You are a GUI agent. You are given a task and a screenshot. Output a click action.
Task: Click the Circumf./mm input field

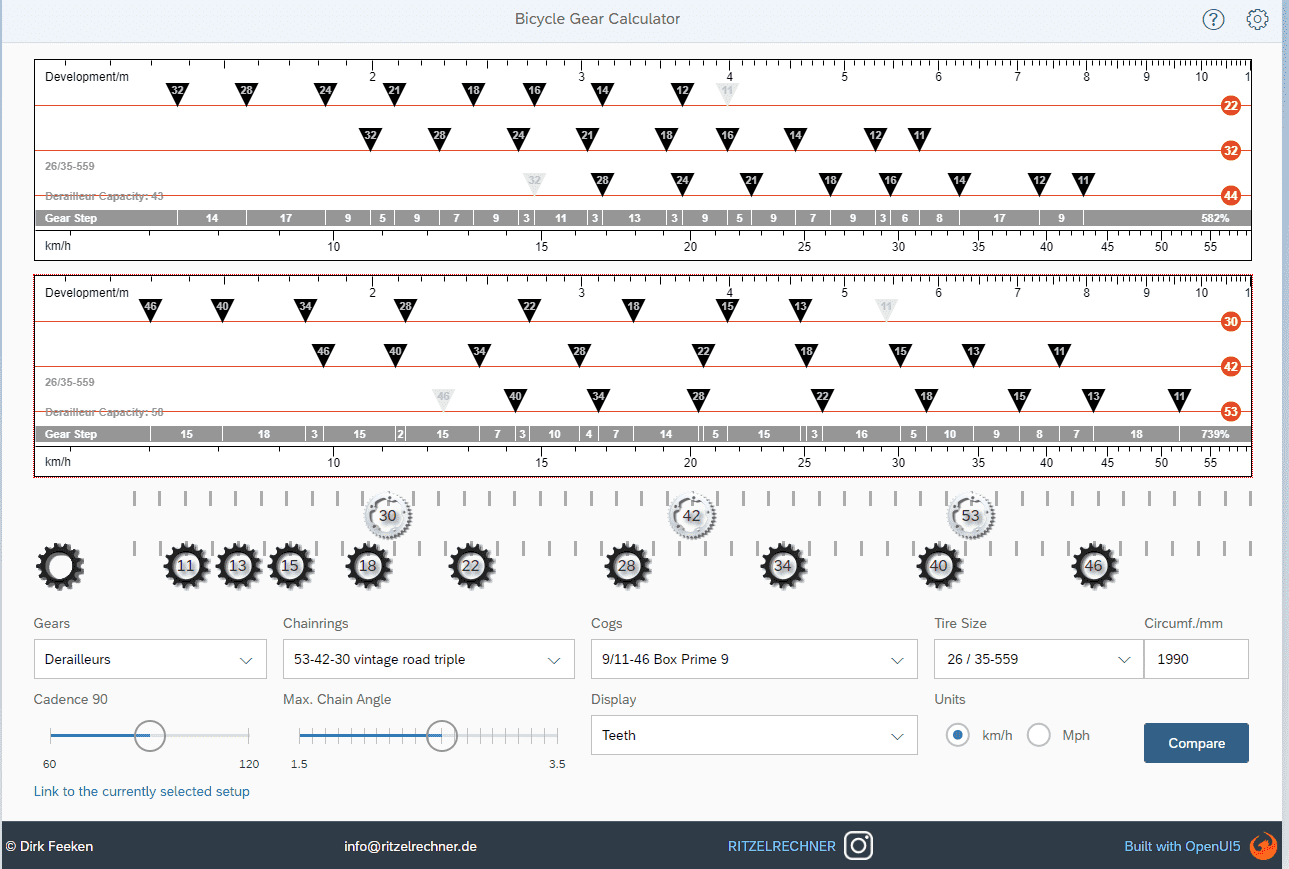(1196, 660)
